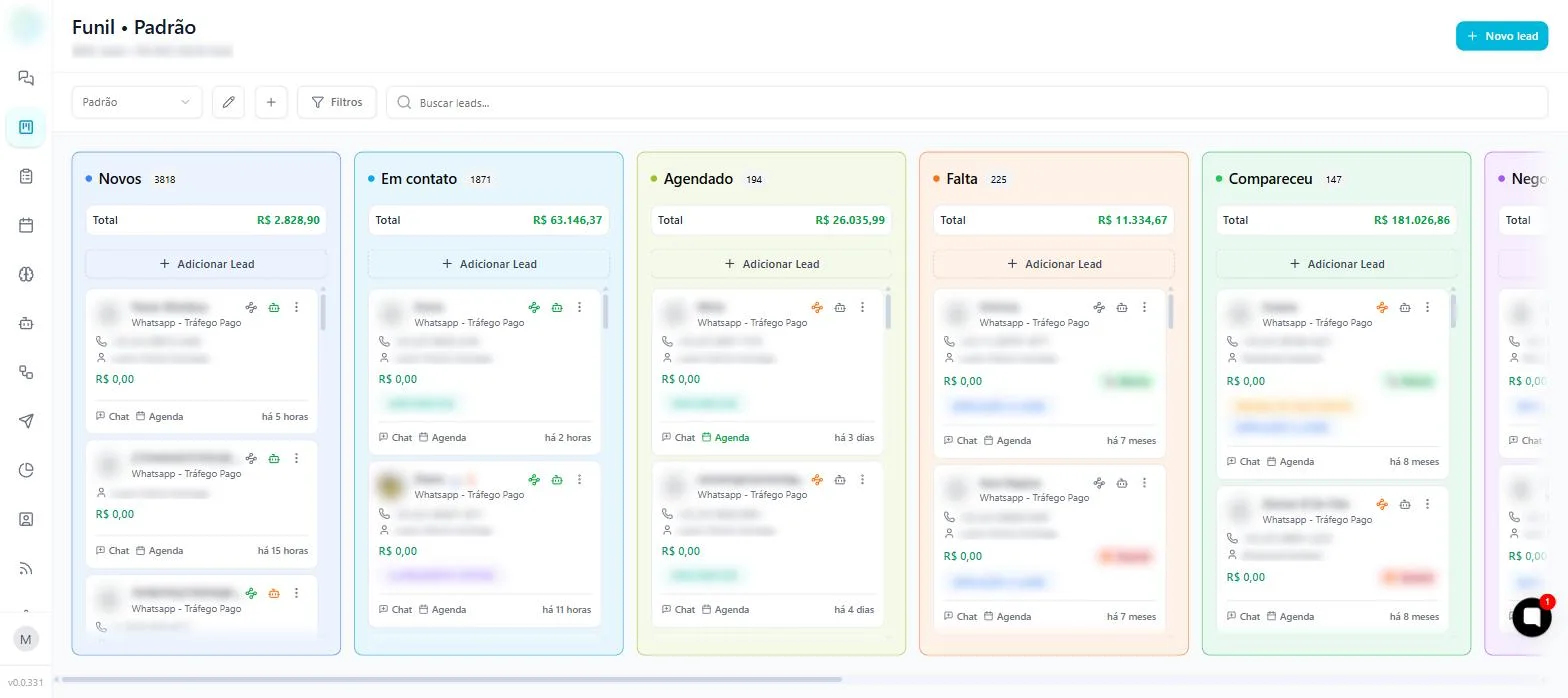Open the floating chat support bubble
This screenshot has height=698, width=1568.
1531,617
